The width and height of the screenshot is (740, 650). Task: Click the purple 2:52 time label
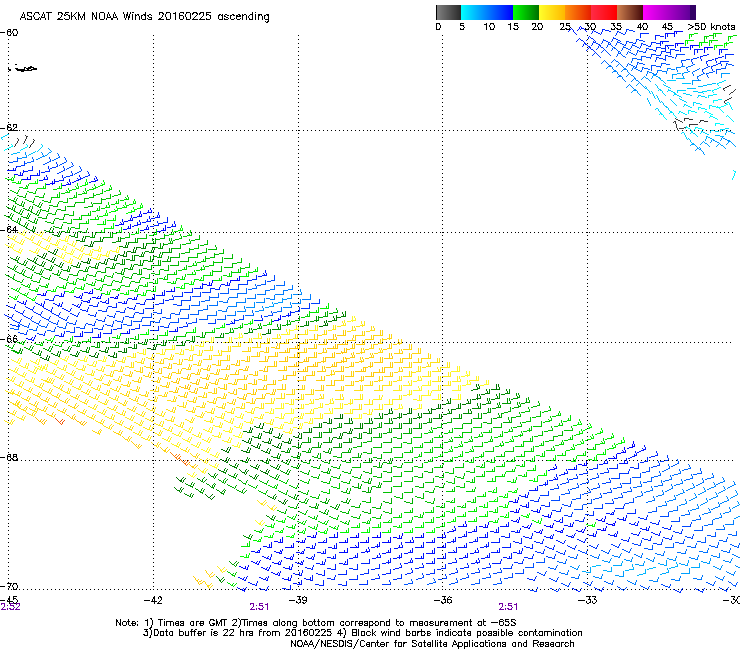[10, 607]
